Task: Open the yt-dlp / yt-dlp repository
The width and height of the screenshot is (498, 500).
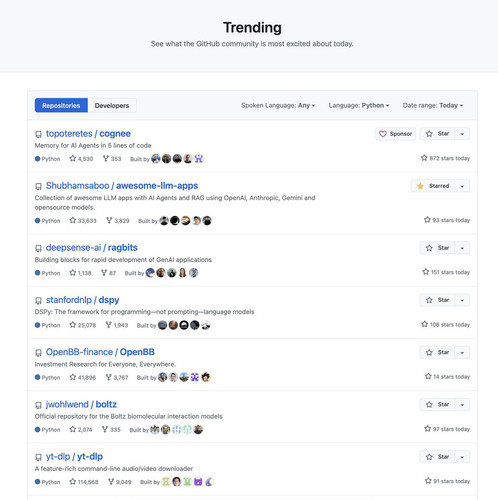Action: [74, 457]
